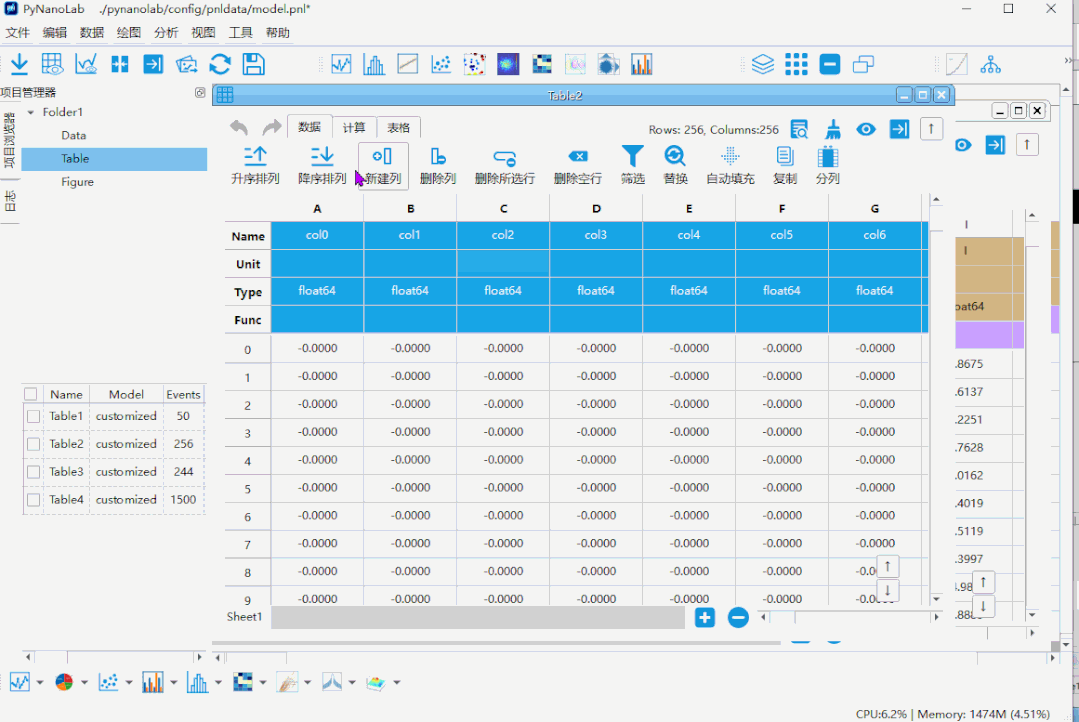Check the Table2 row checkbox

[x=33, y=445]
